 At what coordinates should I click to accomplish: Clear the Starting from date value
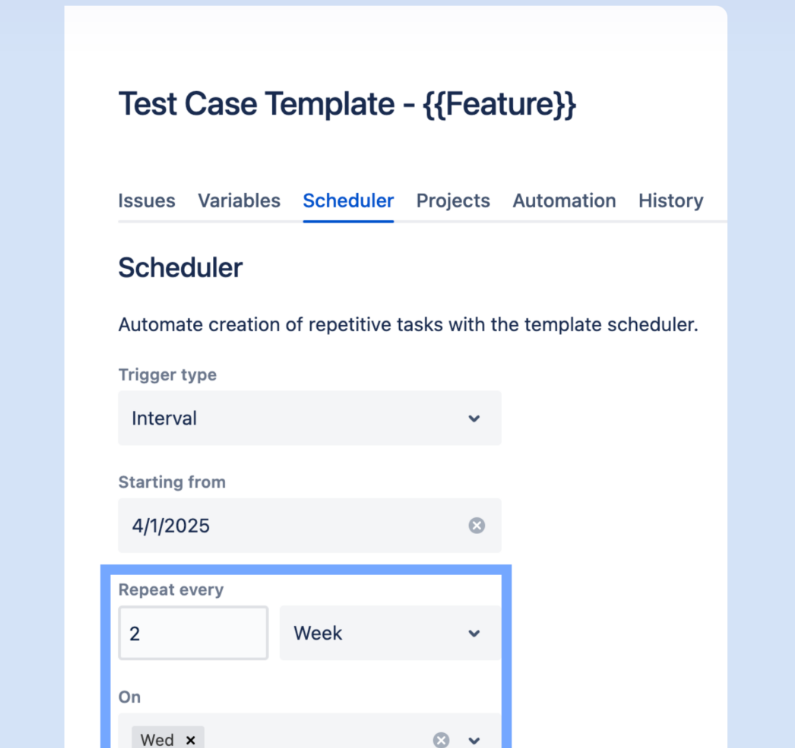(x=477, y=526)
